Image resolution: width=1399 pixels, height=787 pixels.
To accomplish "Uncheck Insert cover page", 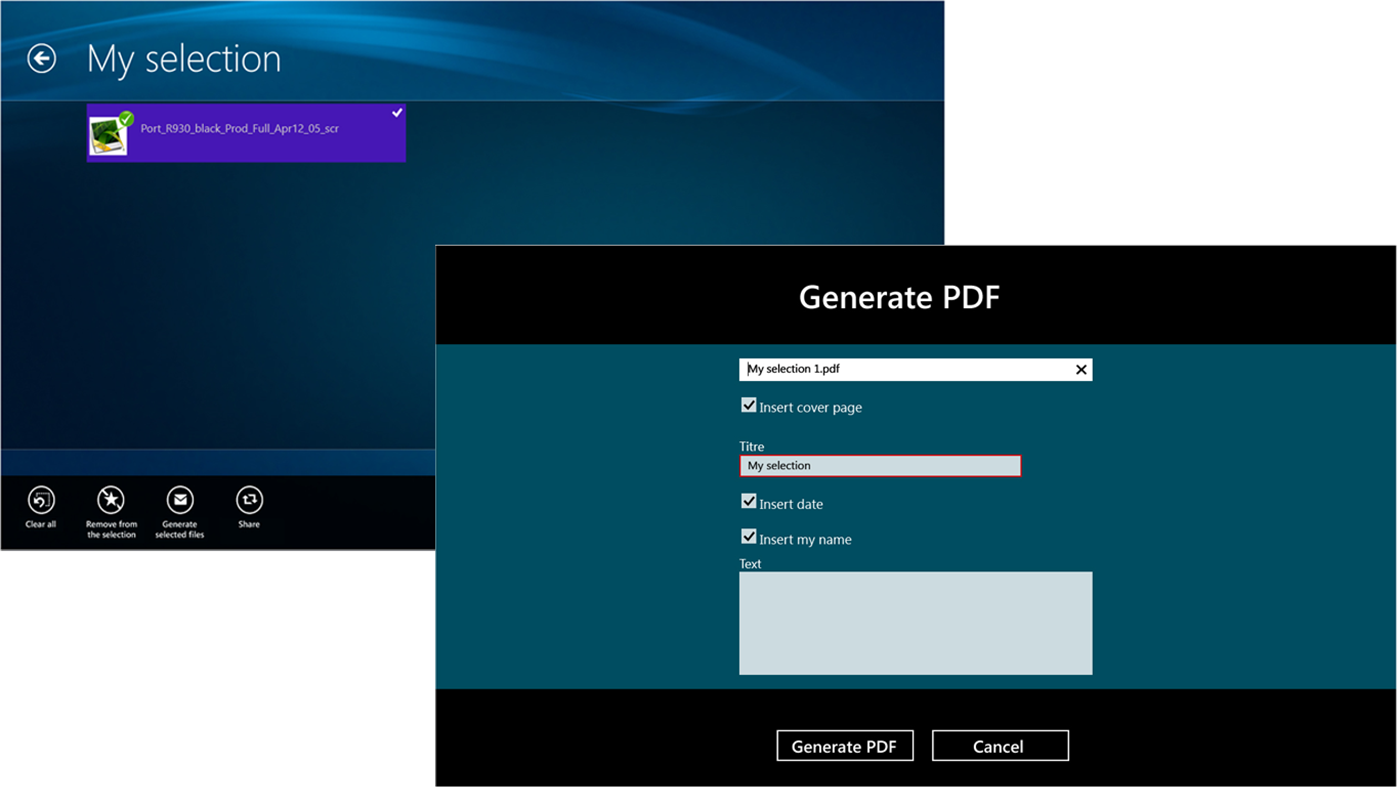I will click(748, 404).
